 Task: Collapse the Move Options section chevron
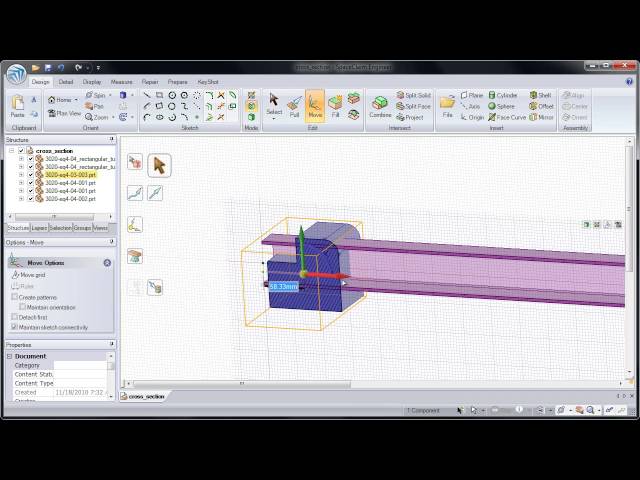tap(107, 263)
